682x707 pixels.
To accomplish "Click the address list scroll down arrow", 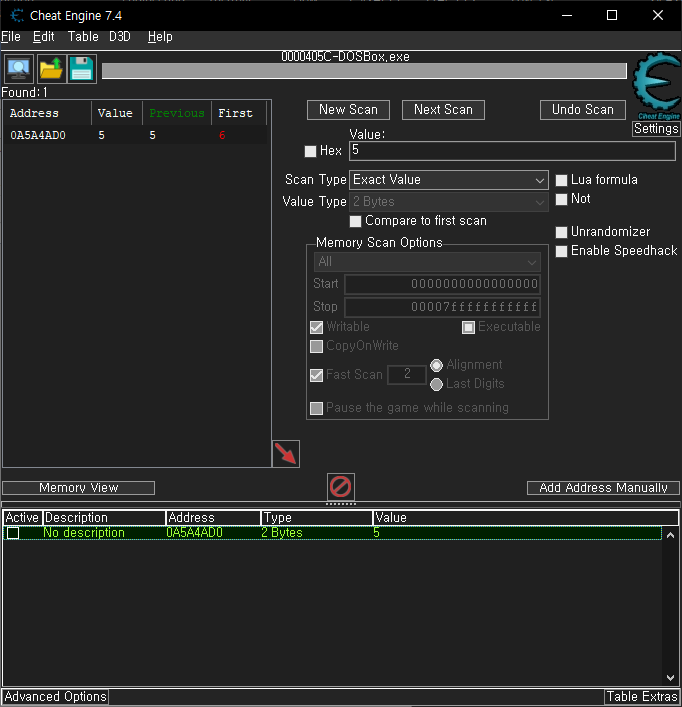I will point(670,678).
